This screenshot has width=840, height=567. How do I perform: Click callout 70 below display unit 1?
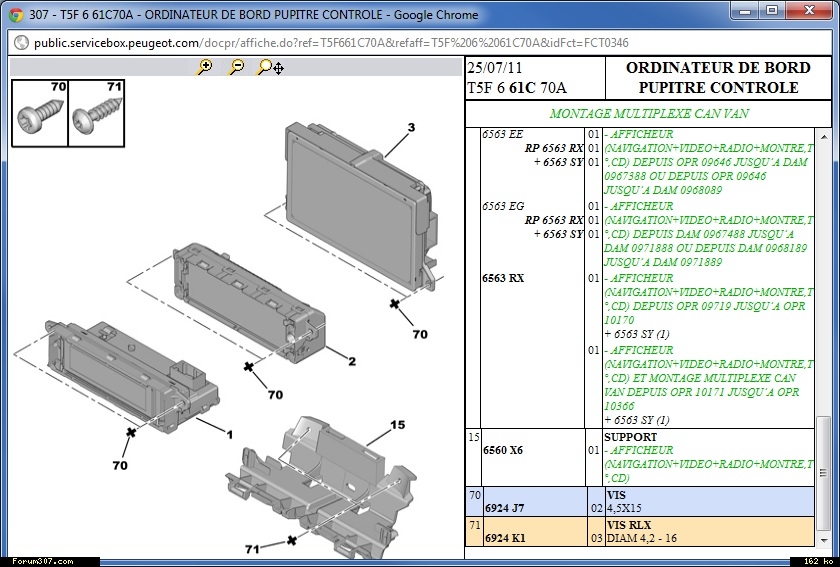click(120, 465)
